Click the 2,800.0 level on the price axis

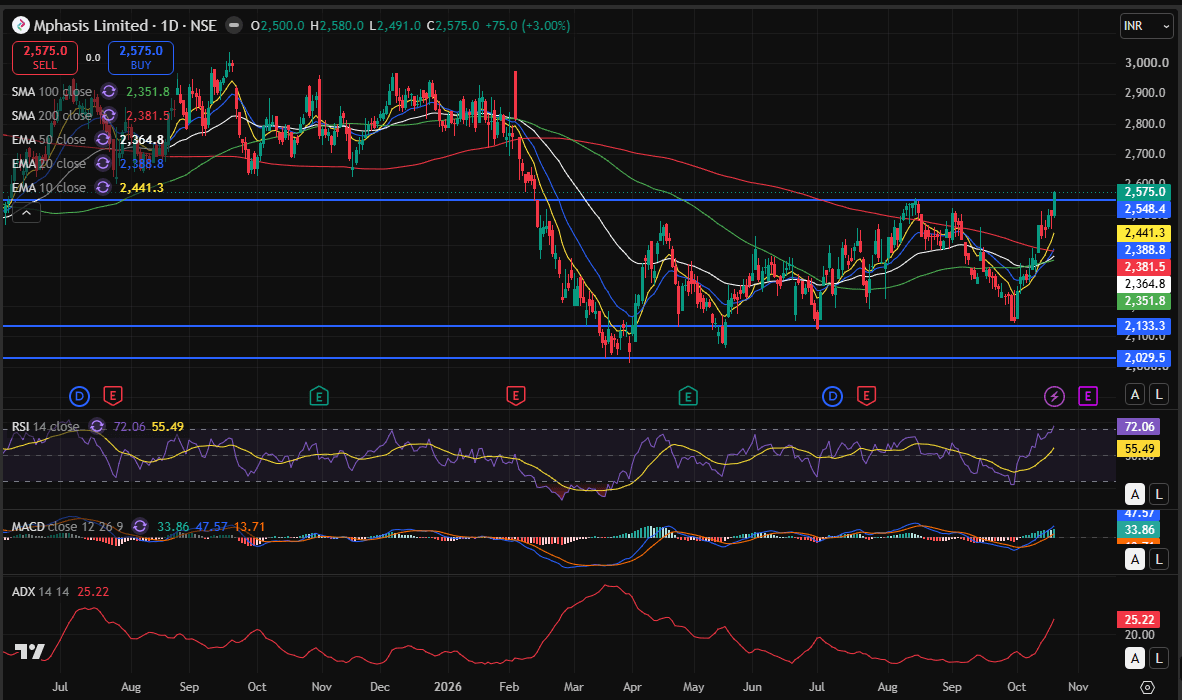(1146, 124)
